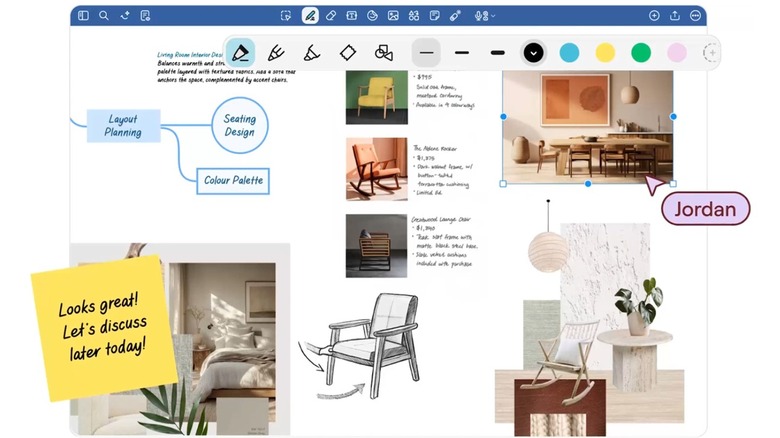Select the thickest stroke width
This screenshot has width=780, height=438.
(497, 53)
